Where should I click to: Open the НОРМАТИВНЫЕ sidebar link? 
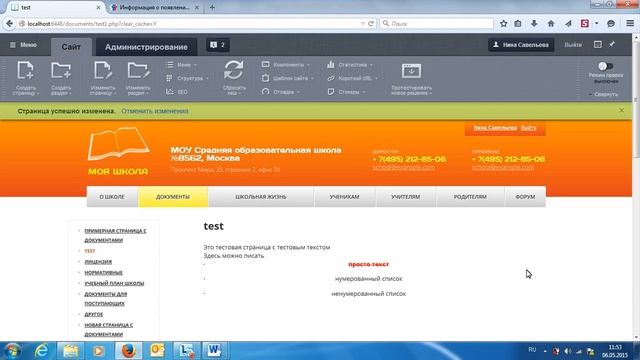point(103,272)
